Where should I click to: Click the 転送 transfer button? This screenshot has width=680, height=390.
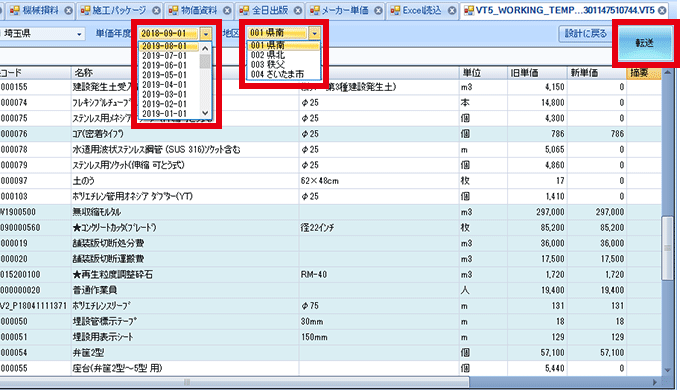644,43
